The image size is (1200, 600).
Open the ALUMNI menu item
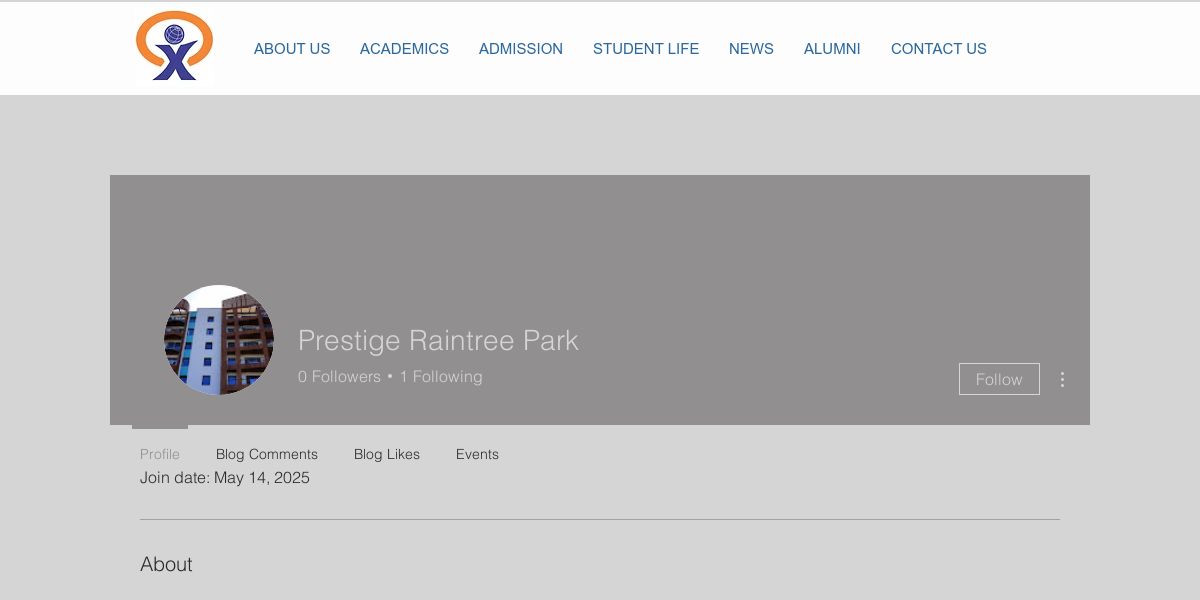(832, 49)
